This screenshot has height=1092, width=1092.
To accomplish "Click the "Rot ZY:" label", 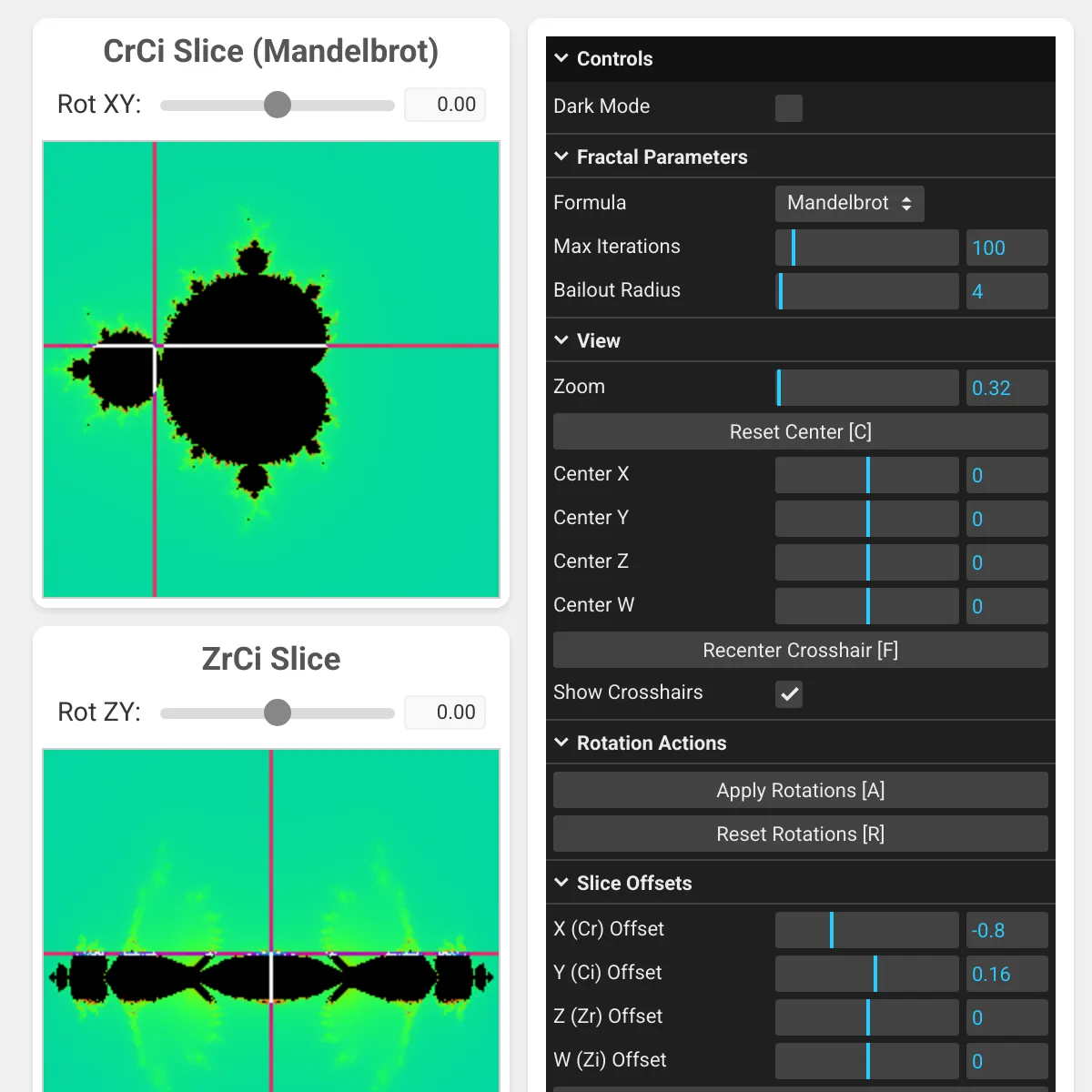I will 99,713.
